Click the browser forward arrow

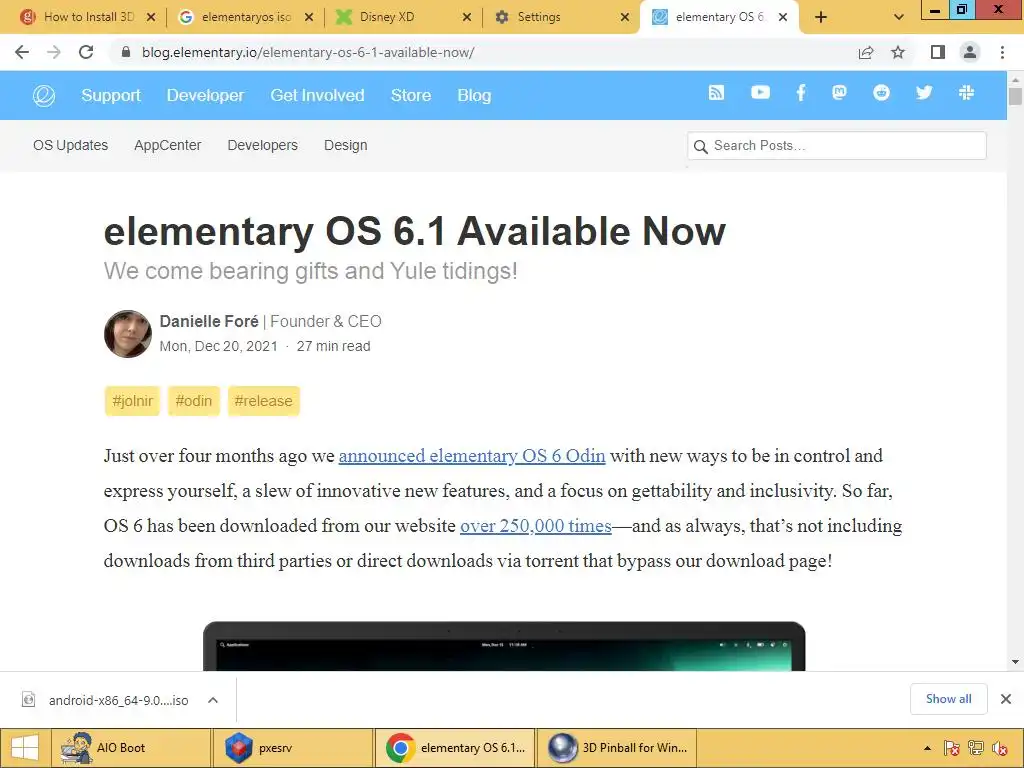coord(54,52)
